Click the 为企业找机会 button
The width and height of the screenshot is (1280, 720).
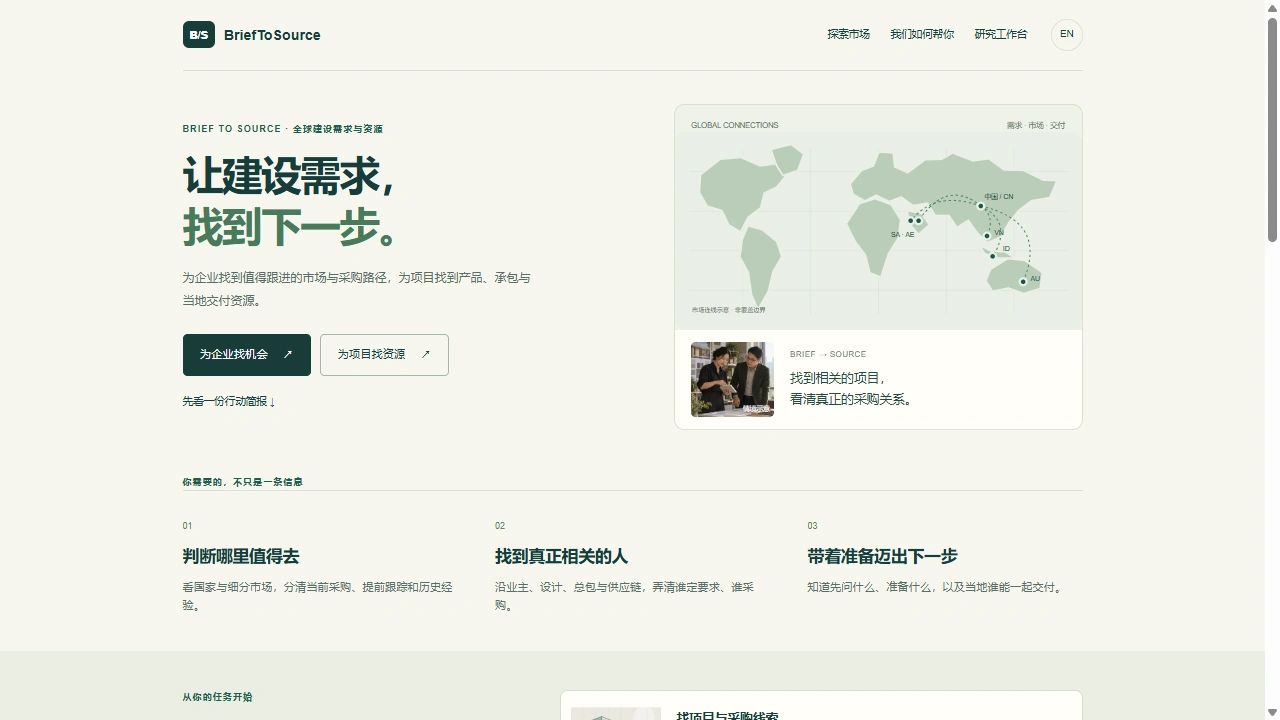(247, 355)
